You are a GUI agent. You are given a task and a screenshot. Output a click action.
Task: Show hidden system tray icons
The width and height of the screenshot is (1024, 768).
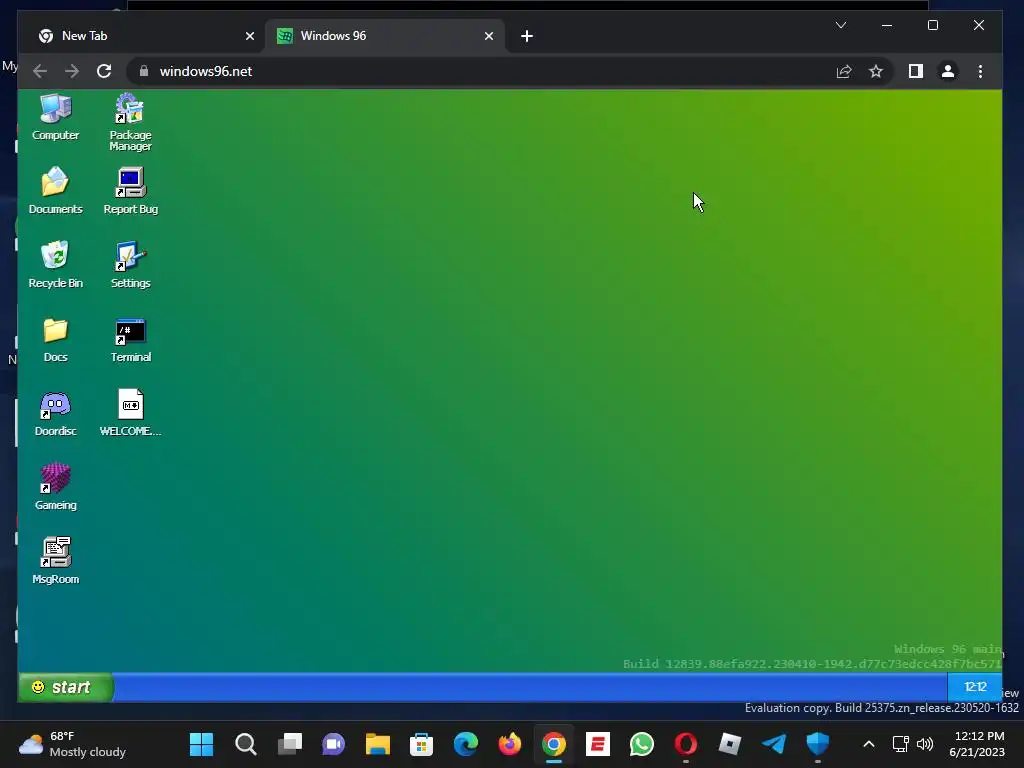pyautogui.click(x=869, y=744)
